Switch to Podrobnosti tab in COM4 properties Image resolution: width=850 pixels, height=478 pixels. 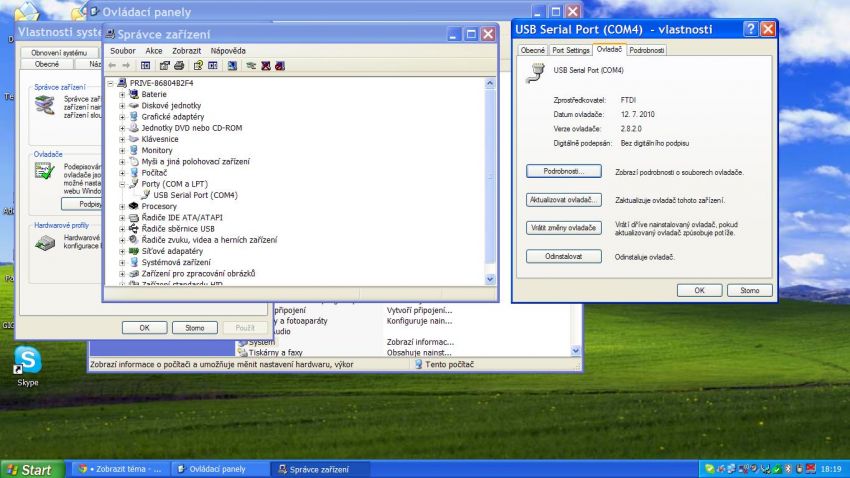tap(647, 50)
